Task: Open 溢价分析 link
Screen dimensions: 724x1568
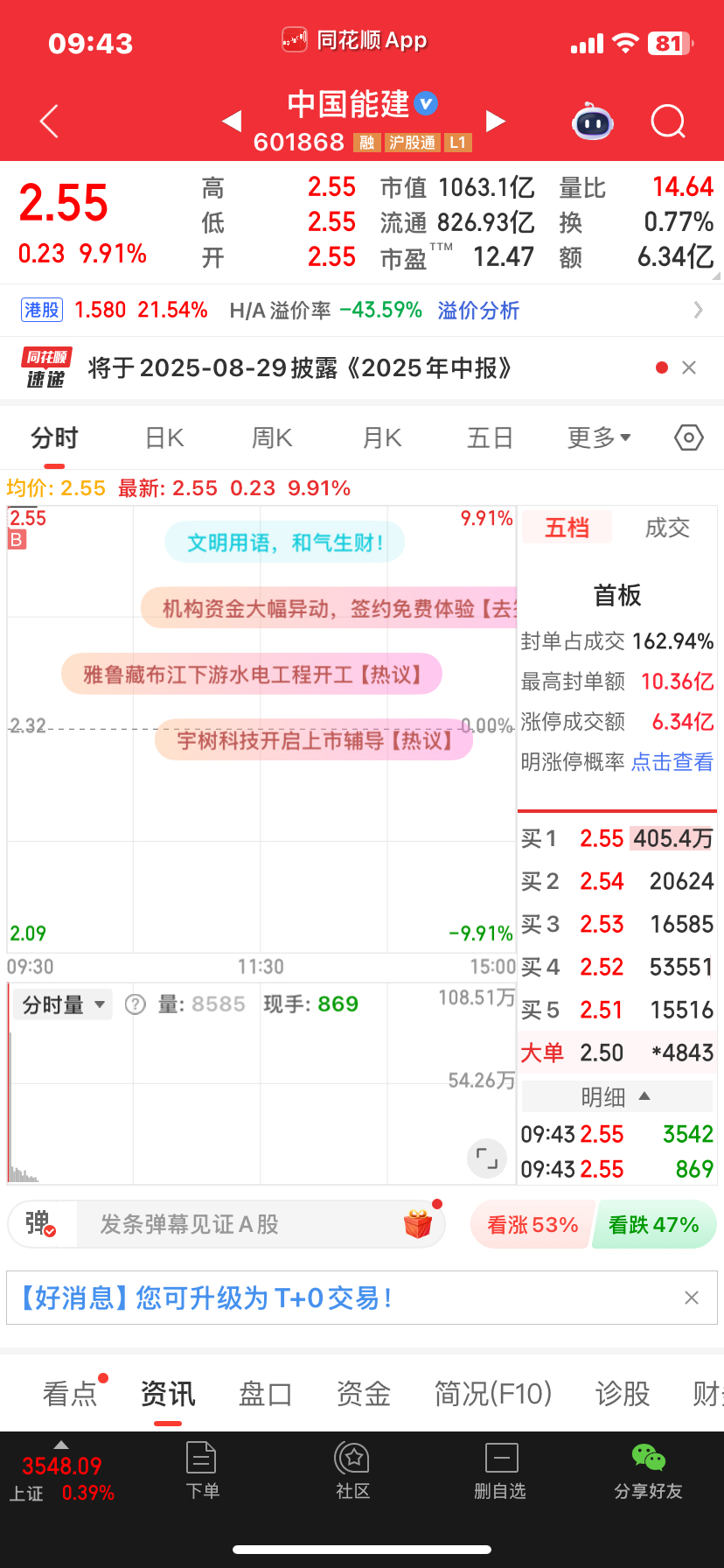Action: click(x=478, y=310)
